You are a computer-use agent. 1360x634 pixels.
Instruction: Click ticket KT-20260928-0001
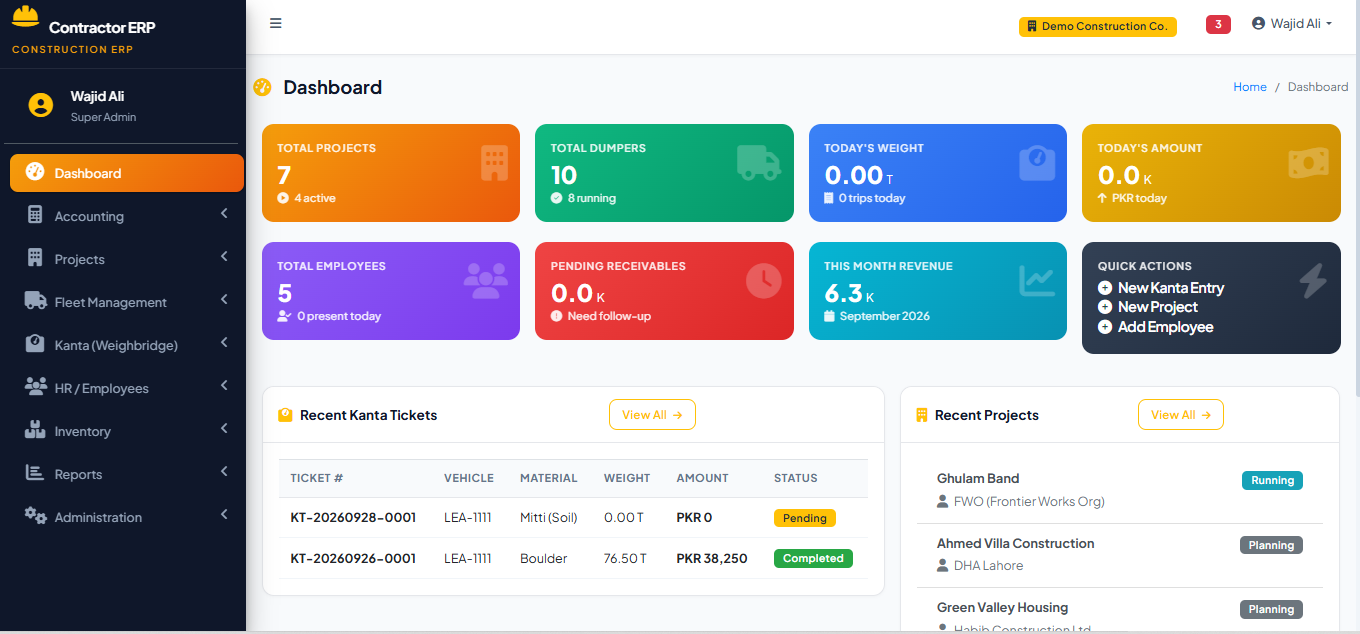click(353, 518)
